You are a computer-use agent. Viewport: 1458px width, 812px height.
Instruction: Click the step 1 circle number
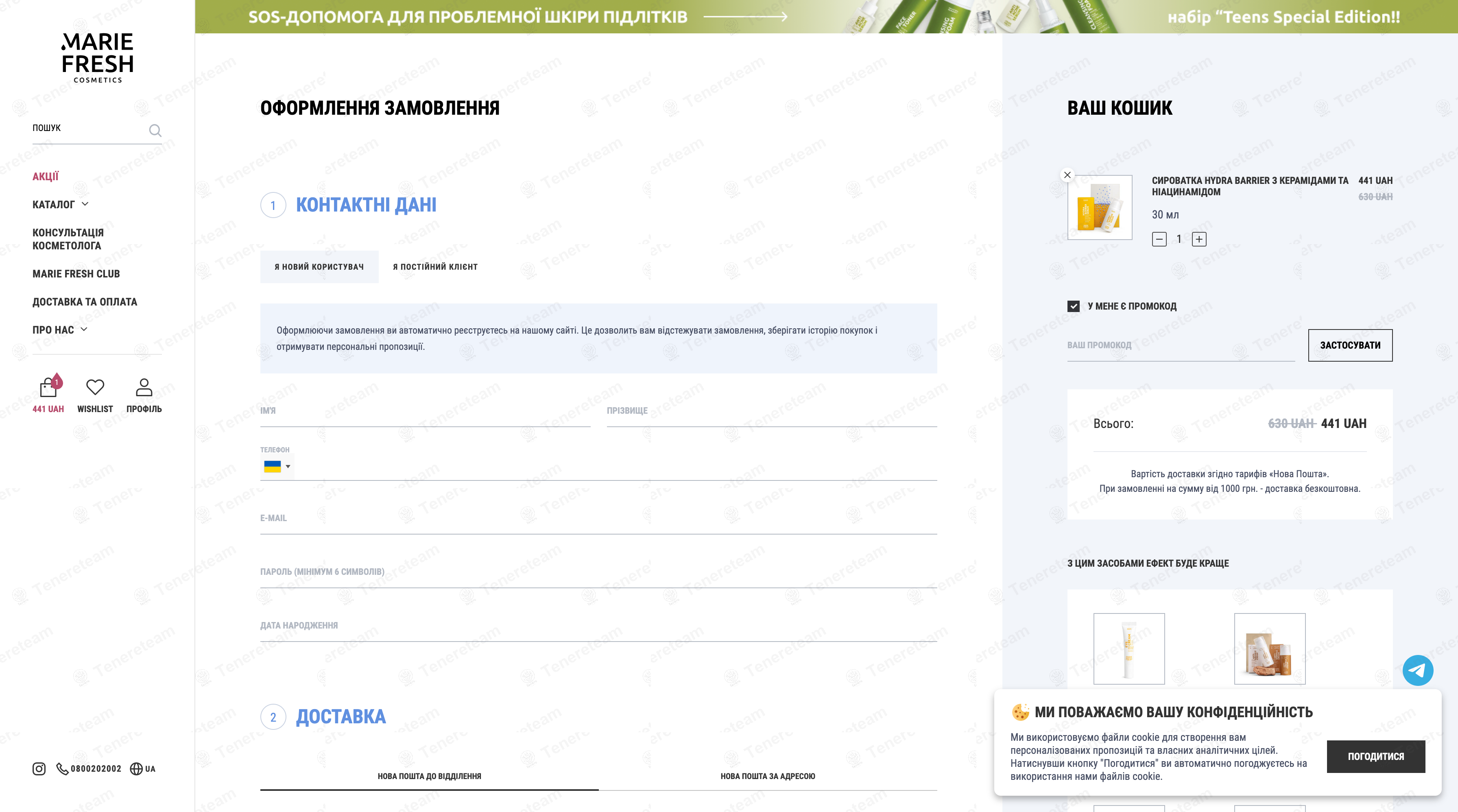click(x=273, y=205)
